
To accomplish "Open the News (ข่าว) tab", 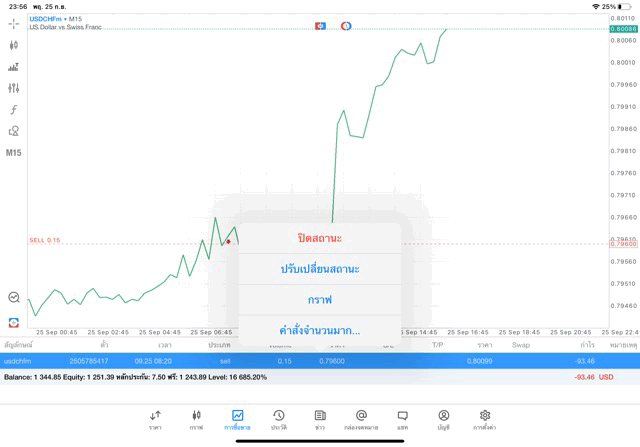I will pyautogui.click(x=320, y=419).
